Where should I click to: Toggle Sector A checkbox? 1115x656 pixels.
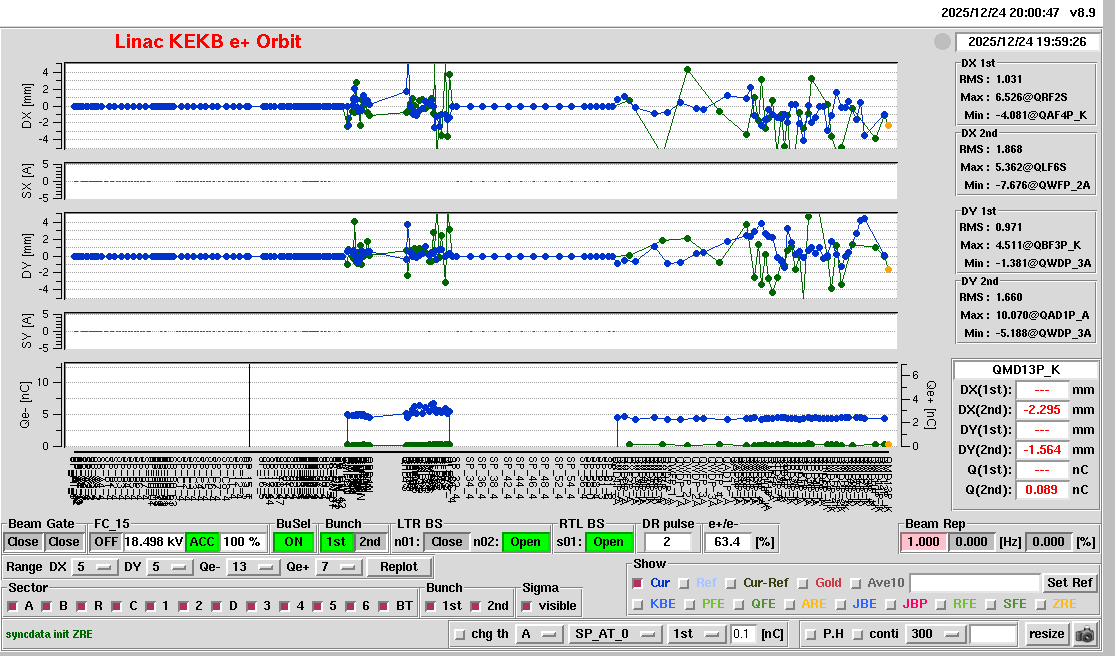[x=12, y=606]
